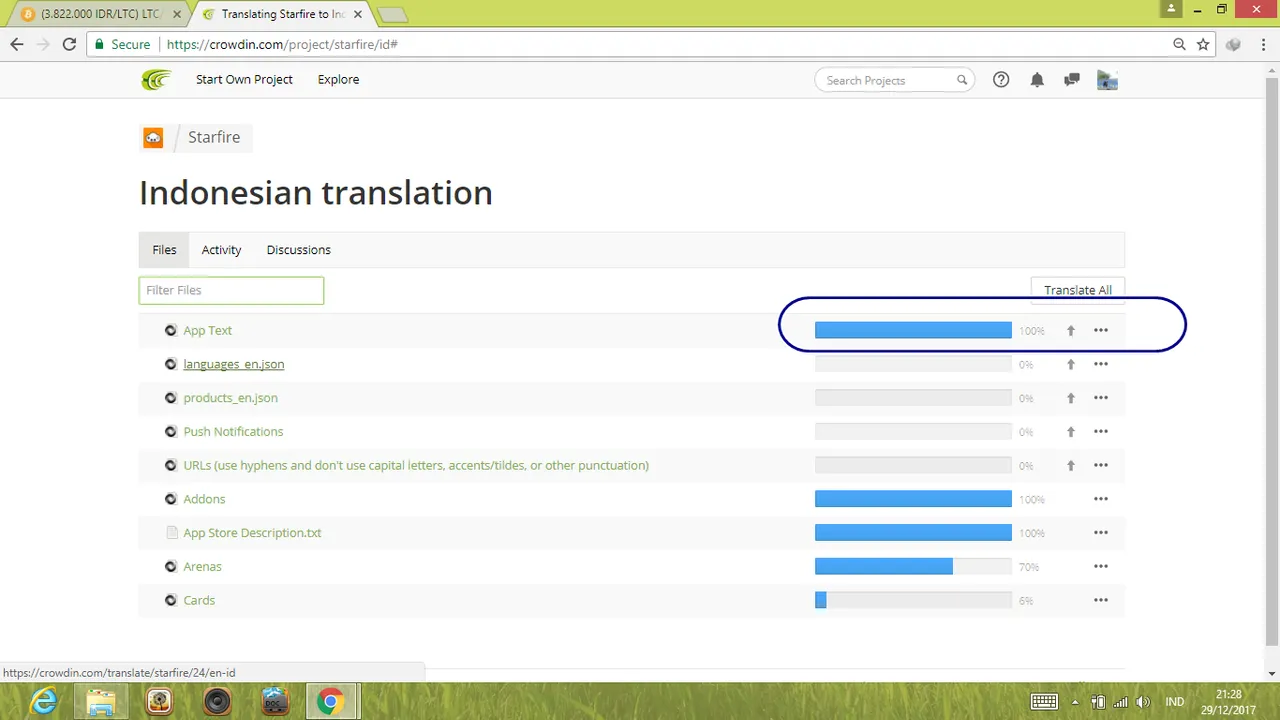Click the Cards 6% progress bar

point(913,600)
